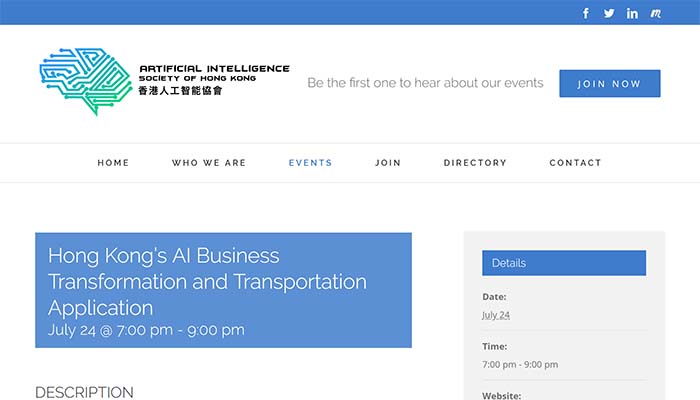The height and width of the screenshot is (400, 700).
Task: Open the LinkedIn page icon
Action: 632,13
